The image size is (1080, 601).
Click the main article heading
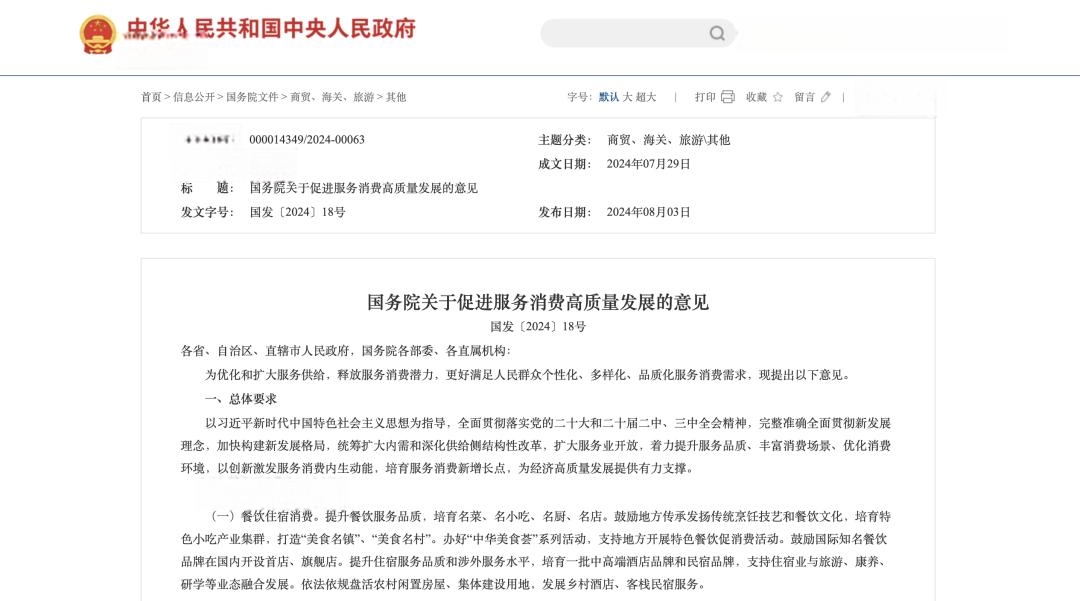[538, 302]
